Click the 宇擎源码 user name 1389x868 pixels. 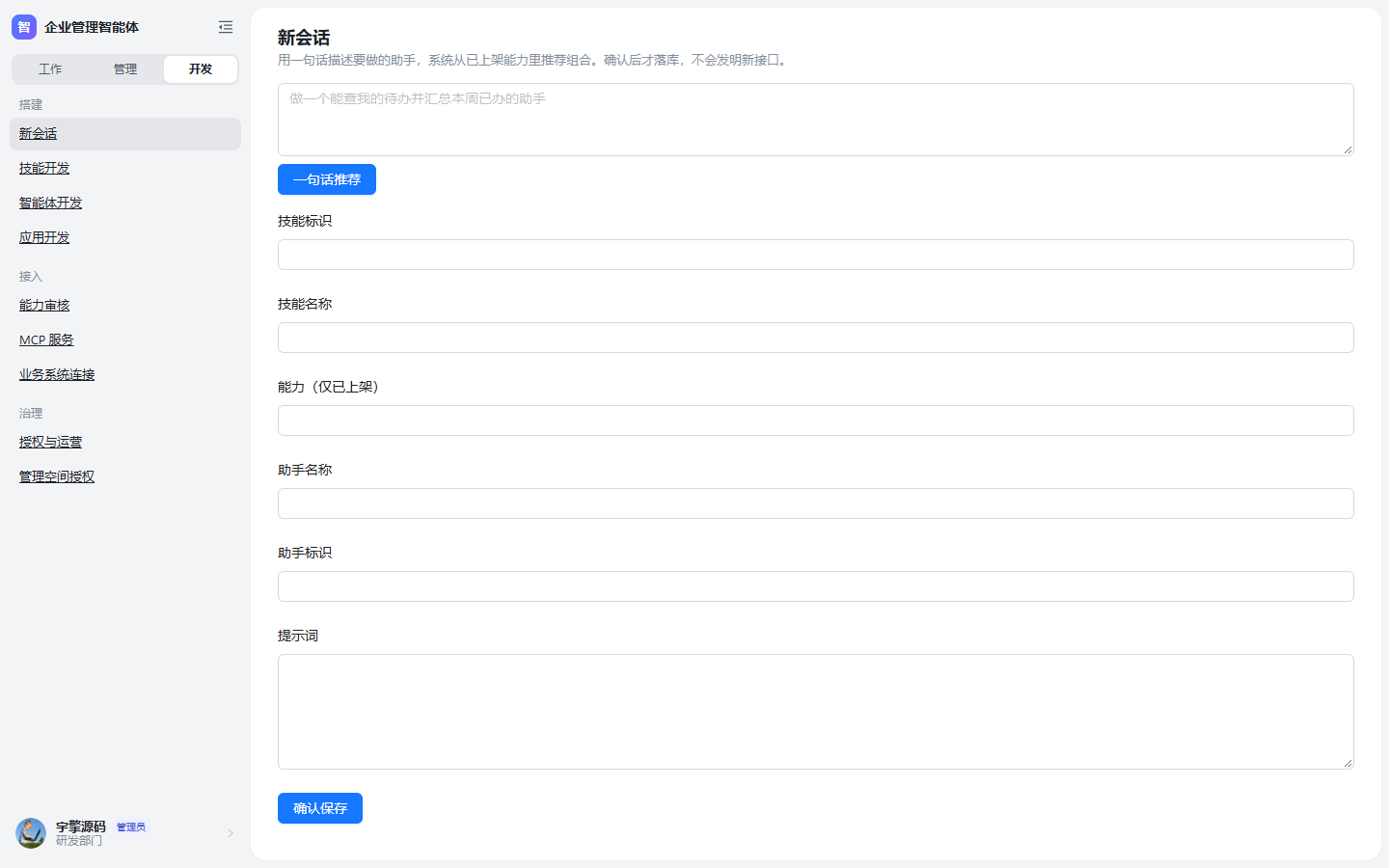[x=81, y=827]
